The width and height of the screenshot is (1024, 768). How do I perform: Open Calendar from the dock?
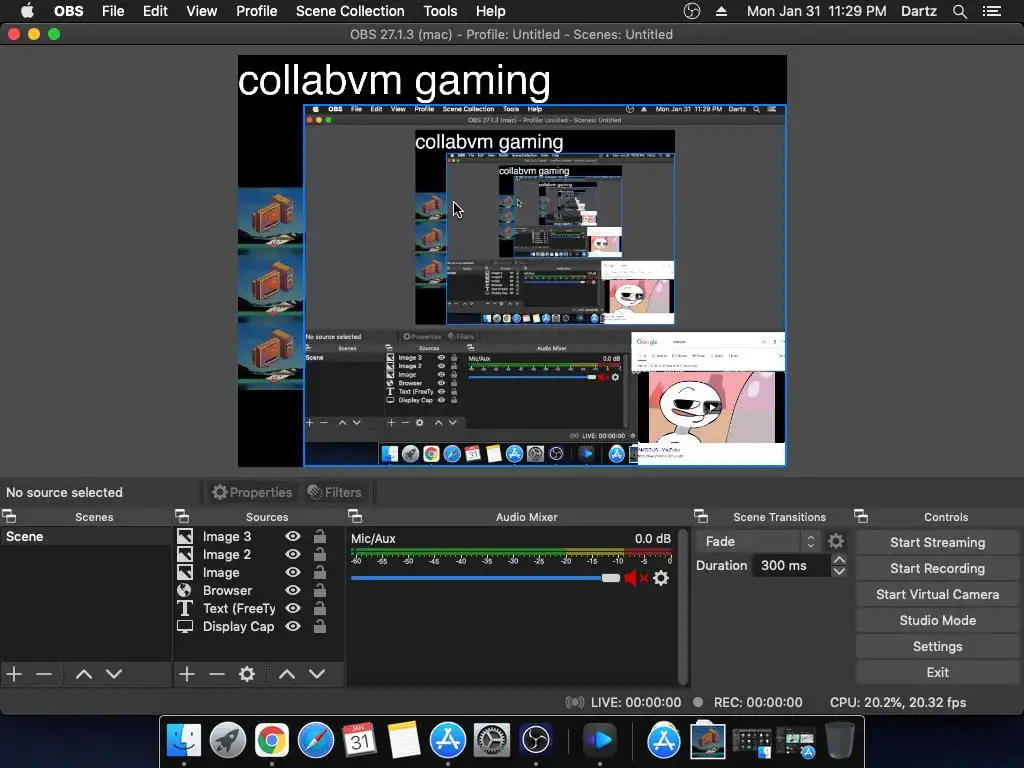[x=359, y=741]
